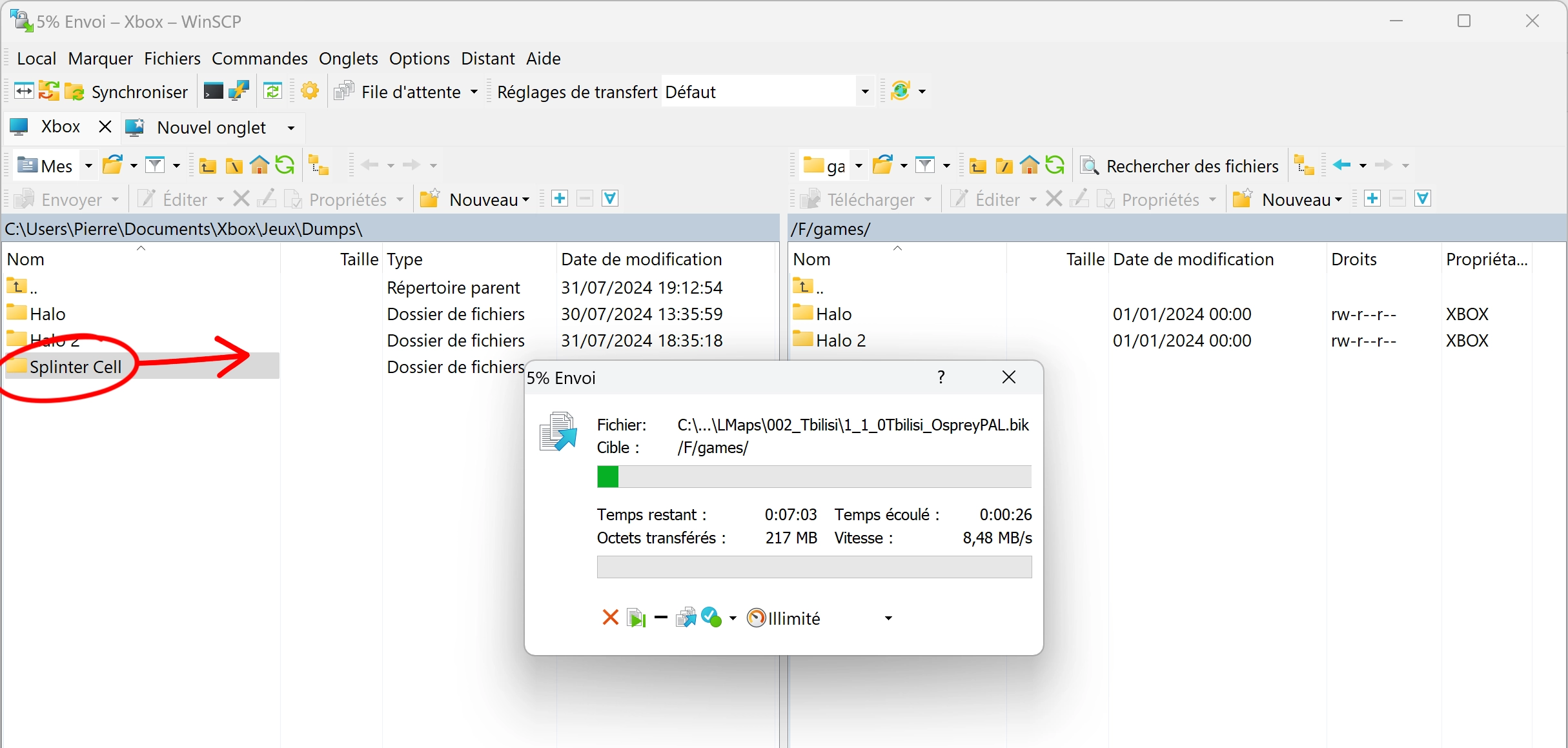This screenshot has width=1568, height=748.
Task: Click the globe refresh icon in top toolbar
Action: pos(901,91)
